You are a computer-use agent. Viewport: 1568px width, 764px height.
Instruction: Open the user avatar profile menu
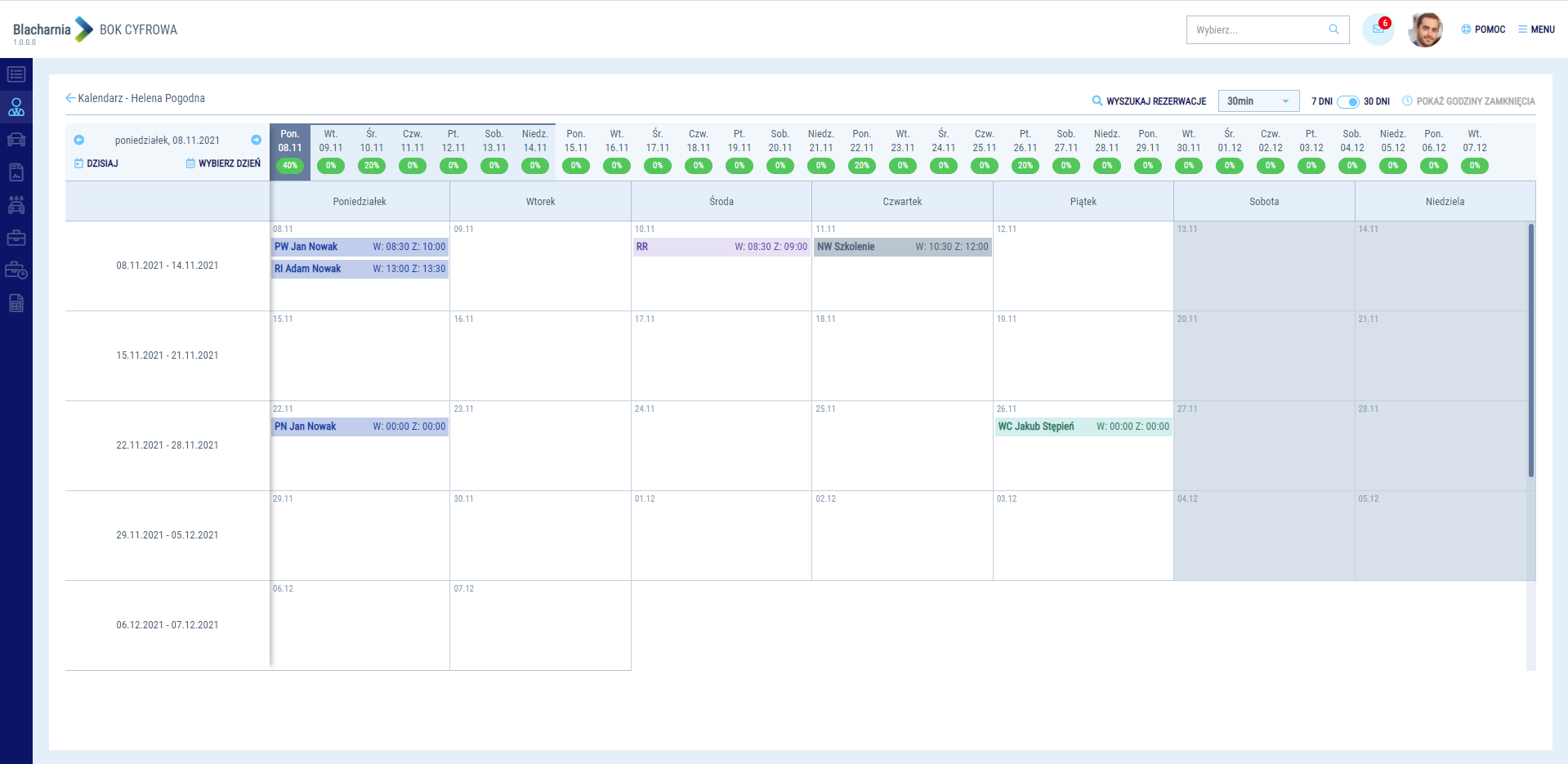click(1425, 29)
